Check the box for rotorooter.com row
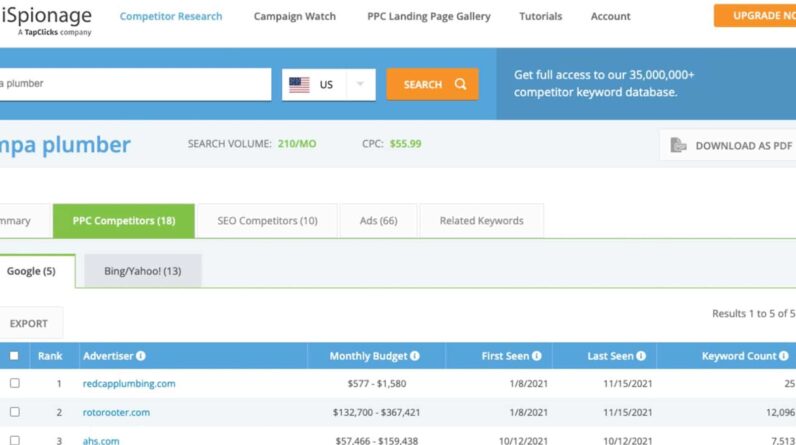 15,412
